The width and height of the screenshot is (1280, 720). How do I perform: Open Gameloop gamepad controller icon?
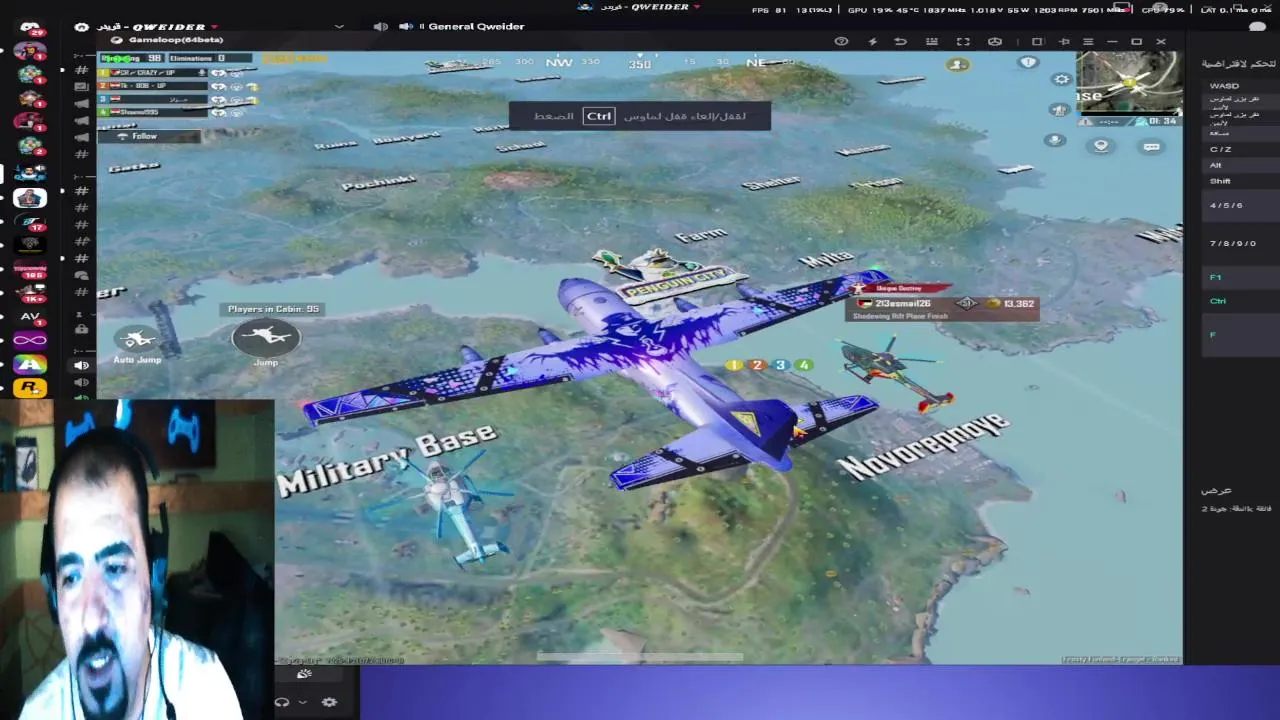pyautogui.click(x=994, y=41)
